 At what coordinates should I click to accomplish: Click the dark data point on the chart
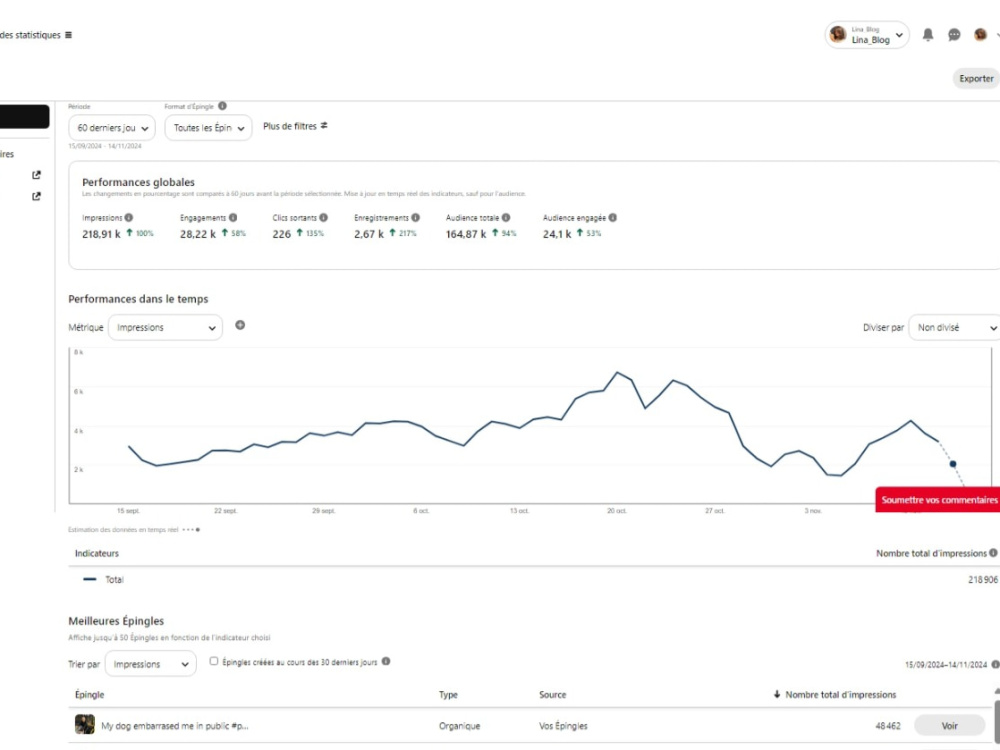(x=953, y=464)
